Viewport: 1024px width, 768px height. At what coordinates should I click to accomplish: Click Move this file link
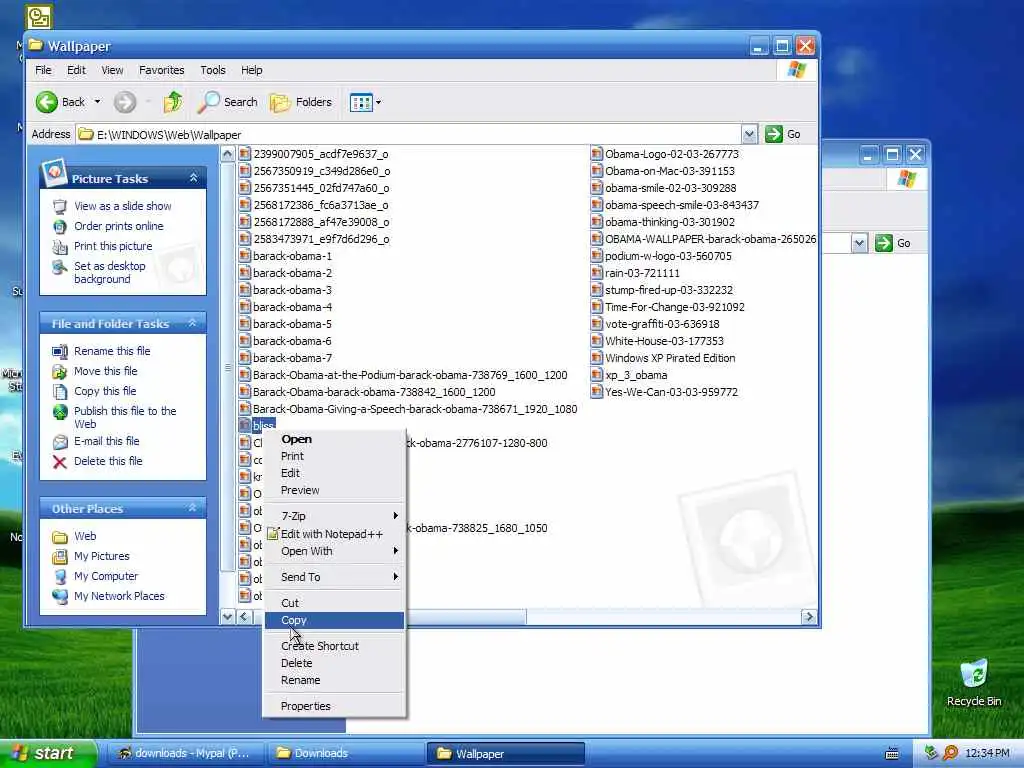coord(106,371)
